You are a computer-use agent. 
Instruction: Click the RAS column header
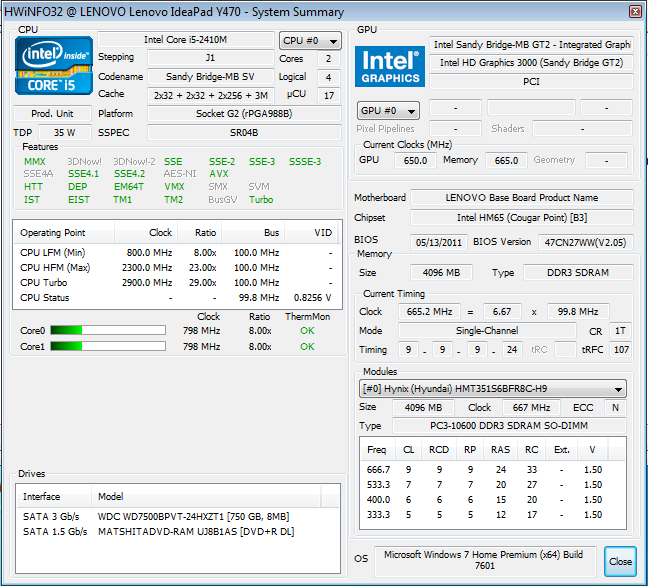500,450
